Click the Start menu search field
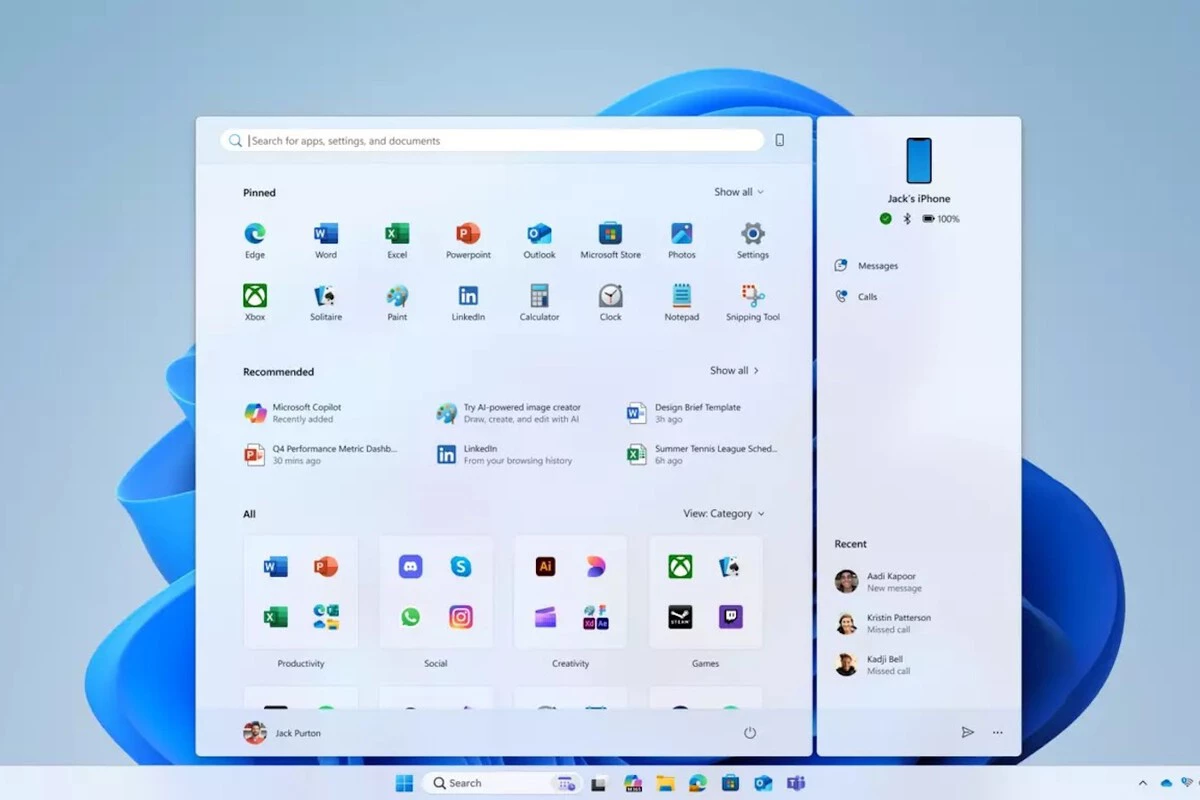Image resolution: width=1200 pixels, height=800 pixels. click(x=492, y=141)
